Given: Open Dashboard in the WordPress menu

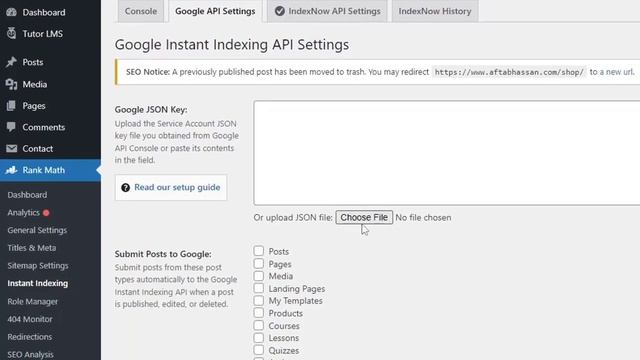Looking at the screenshot, I should [x=44, y=12].
